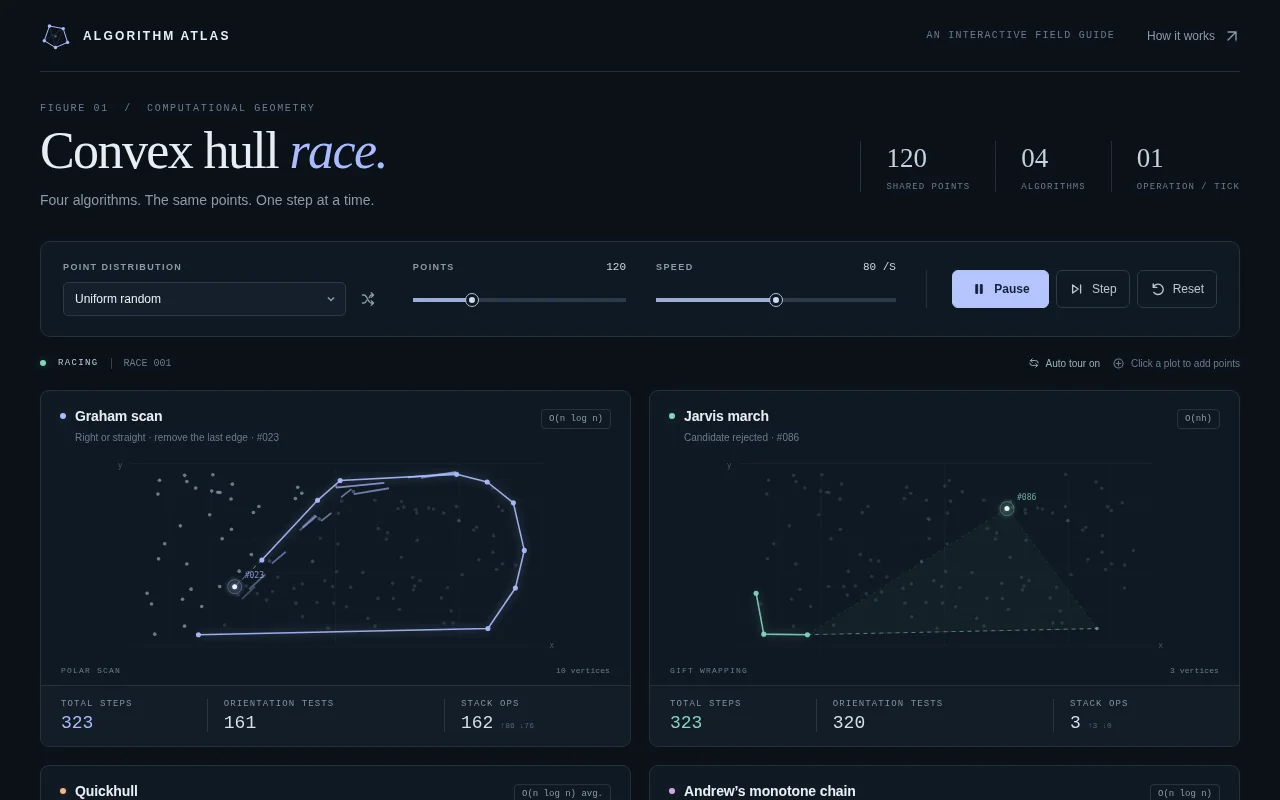Adjust the Speed slider handle
Screen dimensions: 1280x800
coord(776,300)
